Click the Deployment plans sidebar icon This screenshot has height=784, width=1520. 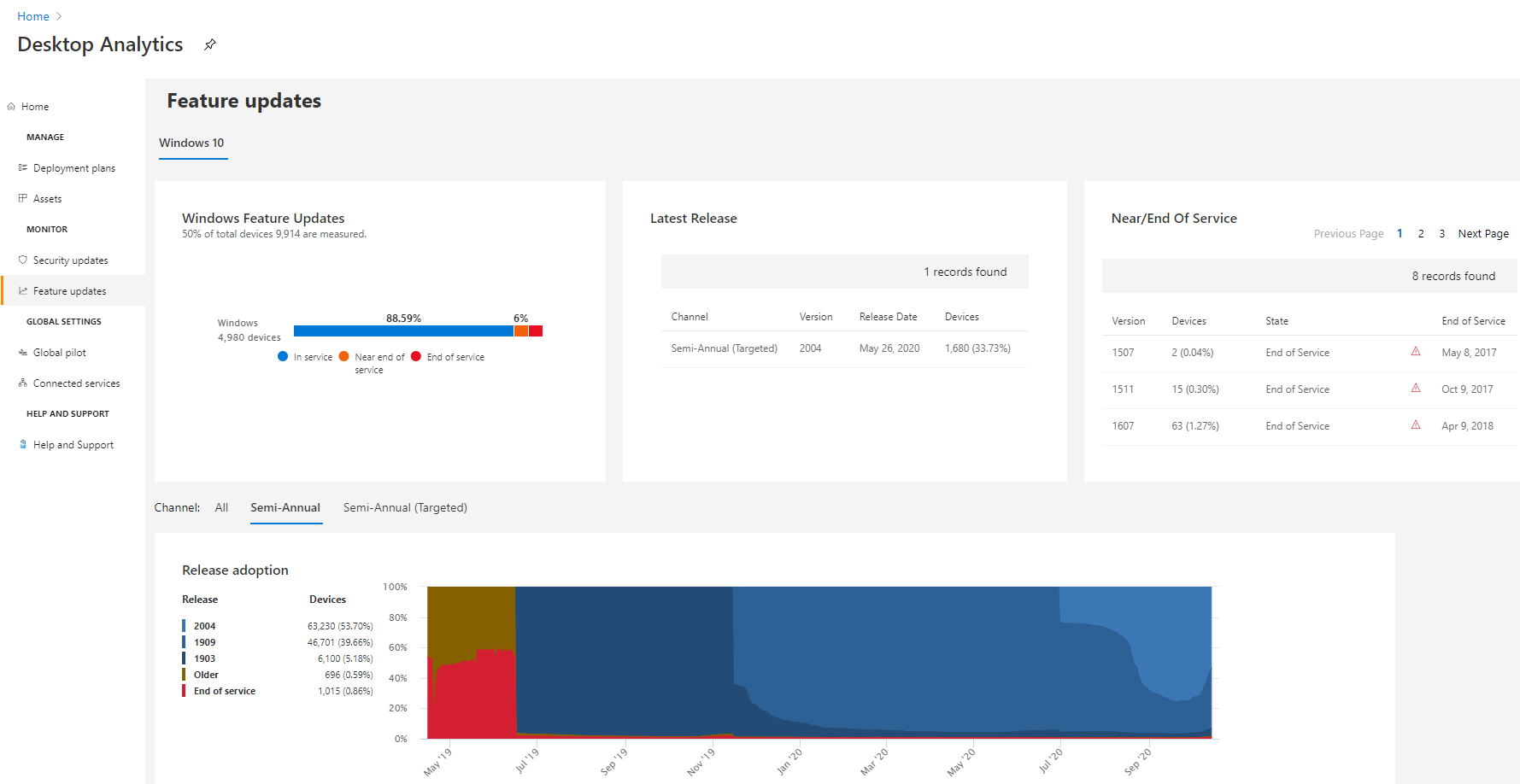[23, 167]
